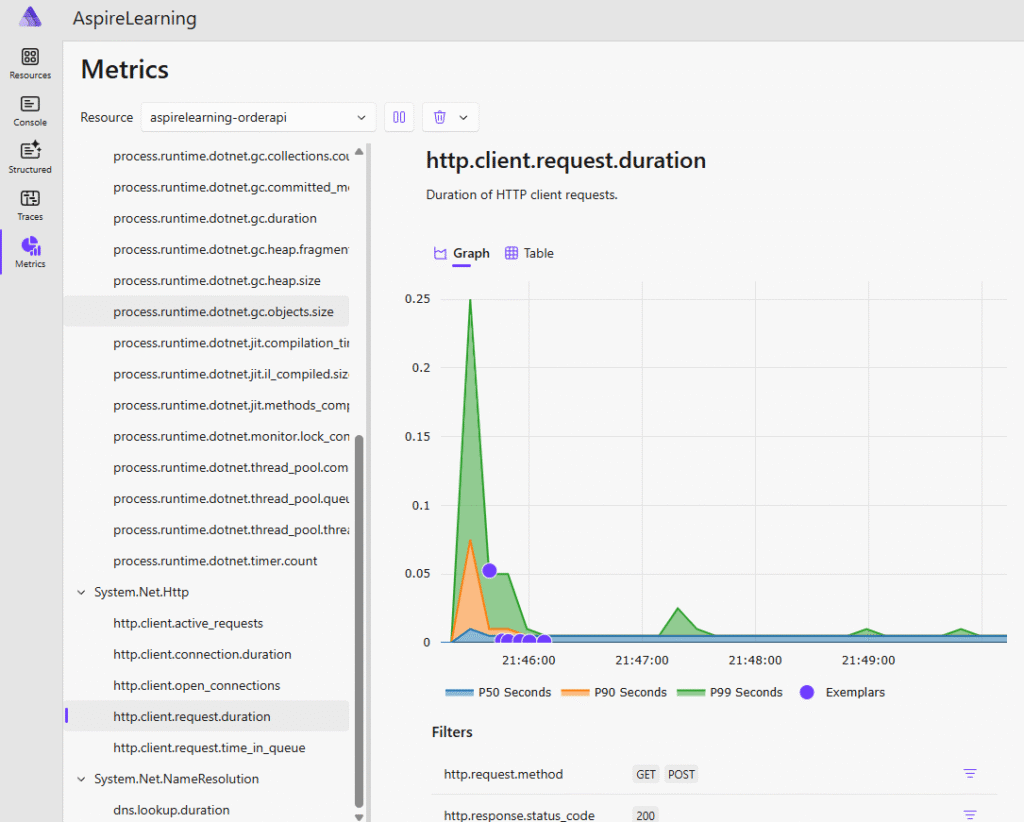Viewport: 1024px width, 822px height.
Task: Switch to the Table tab
Action: 530,253
